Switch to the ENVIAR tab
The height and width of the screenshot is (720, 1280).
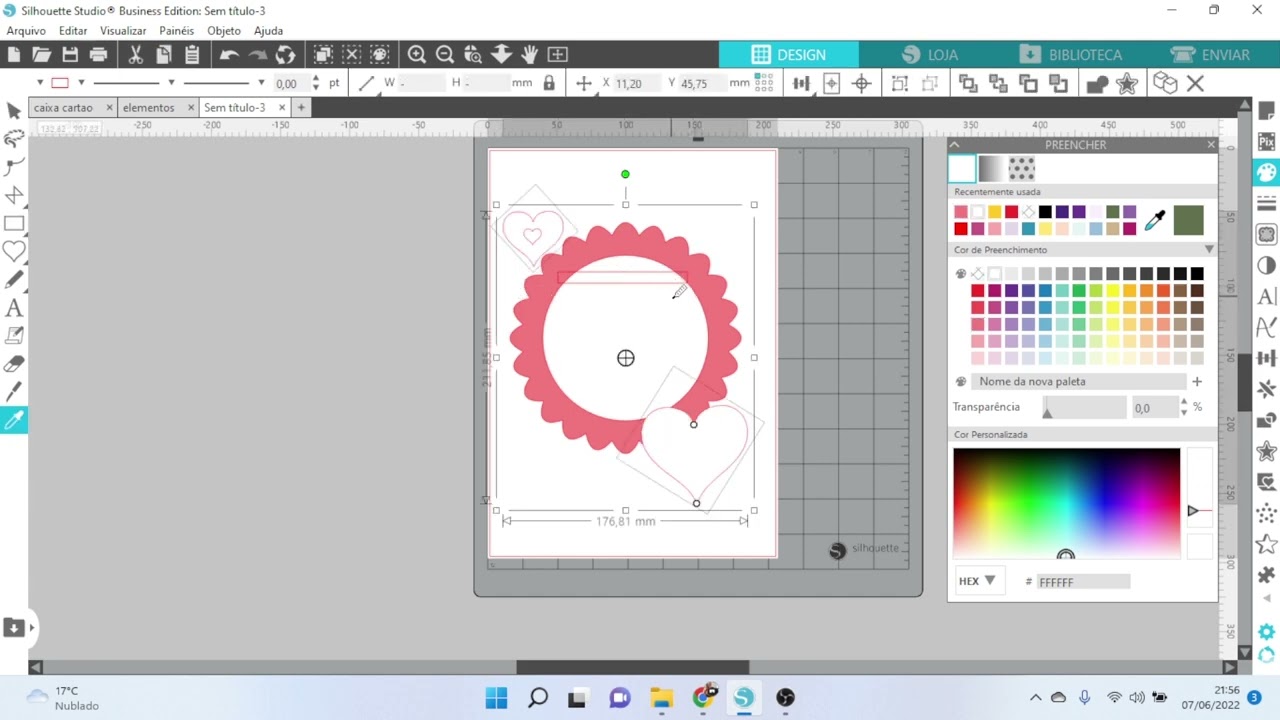point(1212,55)
